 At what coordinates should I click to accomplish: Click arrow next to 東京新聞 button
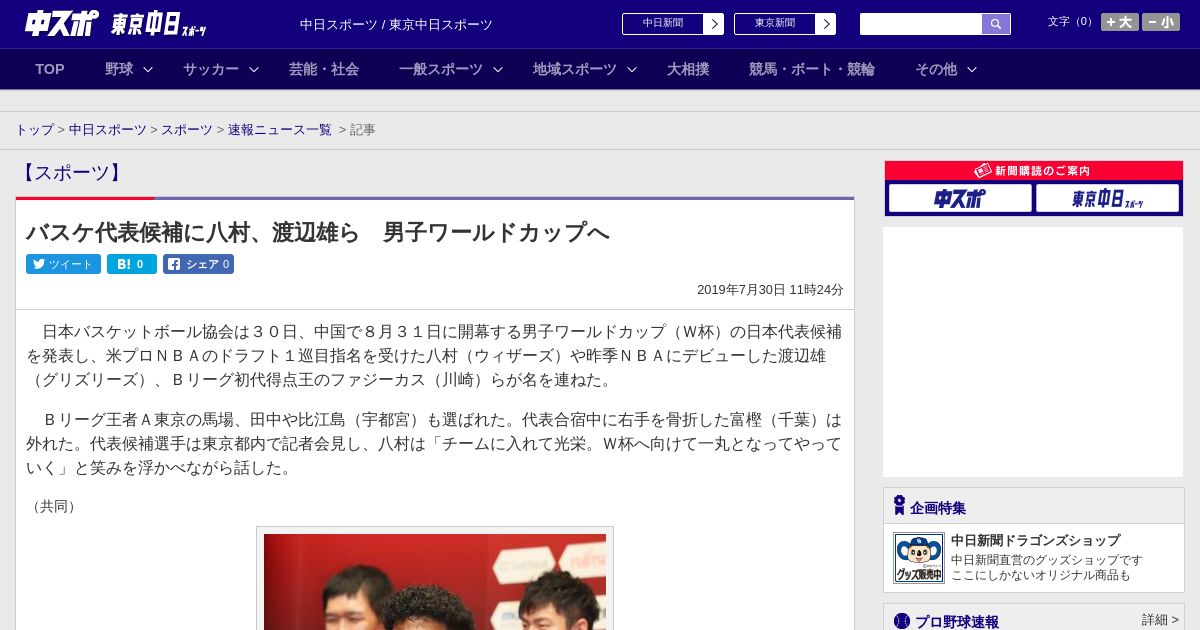coord(826,24)
